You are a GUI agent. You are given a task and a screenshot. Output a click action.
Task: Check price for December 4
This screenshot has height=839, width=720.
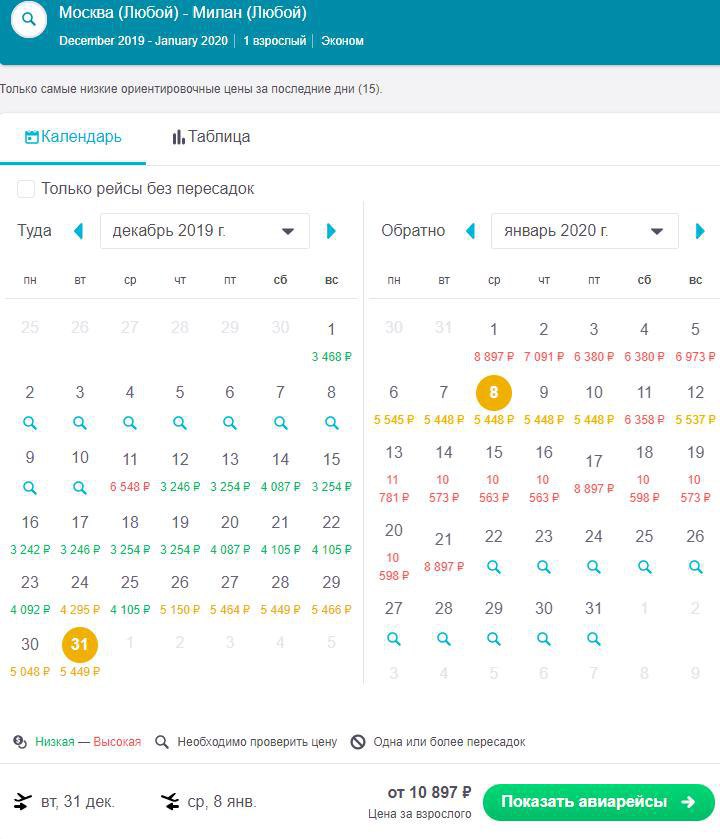[130, 423]
